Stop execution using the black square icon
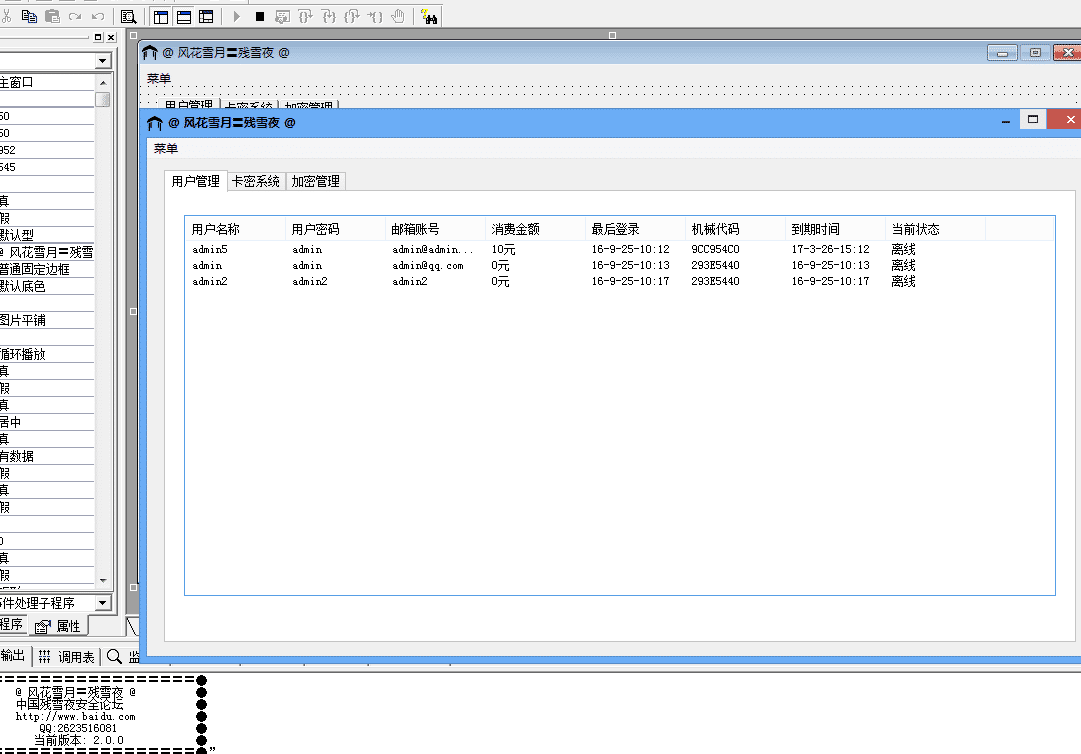Viewport: 1081px width, 754px height. click(x=260, y=15)
